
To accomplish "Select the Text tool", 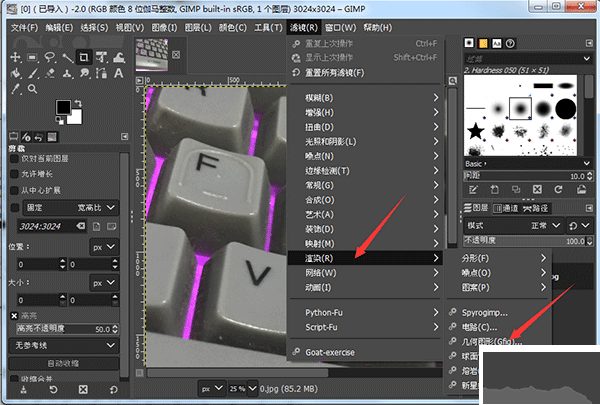I will click(119, 73).
